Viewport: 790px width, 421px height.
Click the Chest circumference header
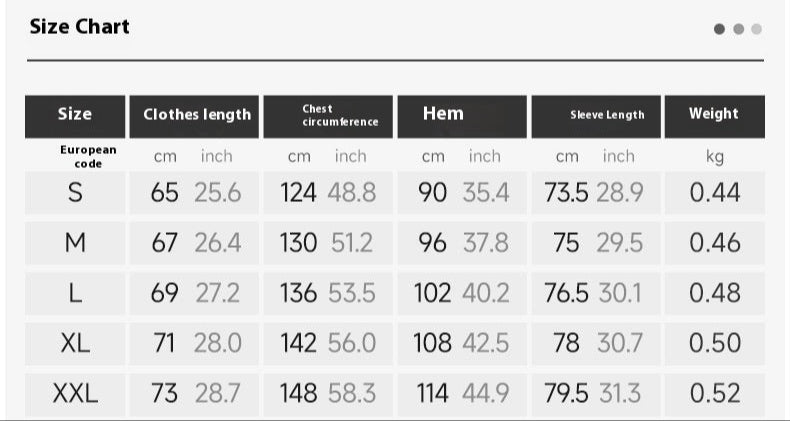329,115
